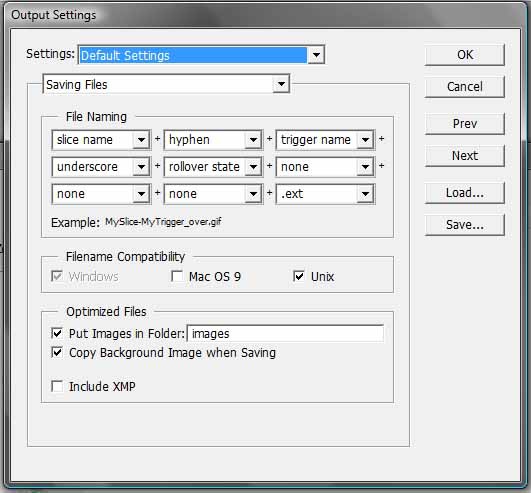The width and height of the screenshot is (531, 493).
Task: Click the images folder name field
Action: 285,334
